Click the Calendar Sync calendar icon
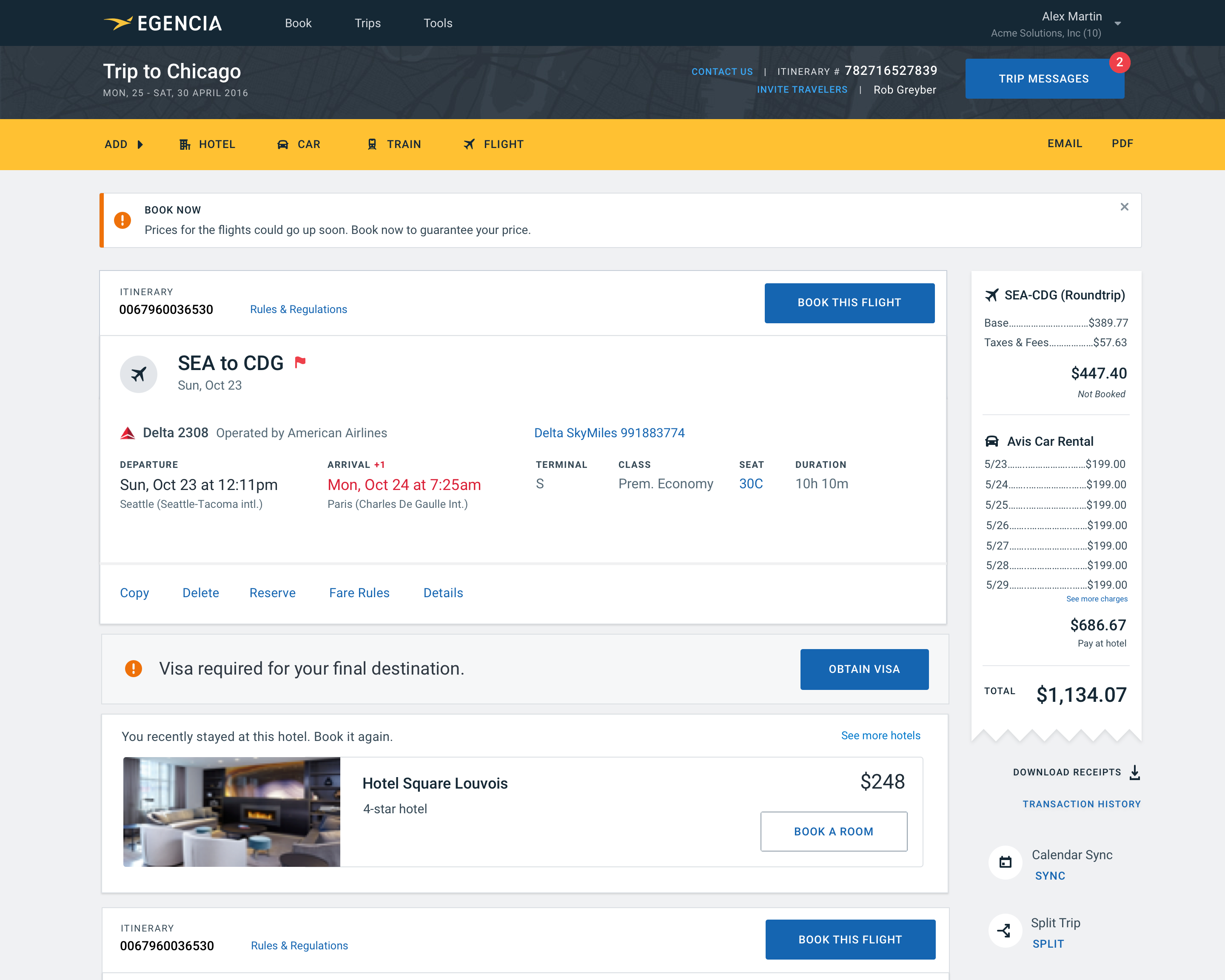 1005,862
